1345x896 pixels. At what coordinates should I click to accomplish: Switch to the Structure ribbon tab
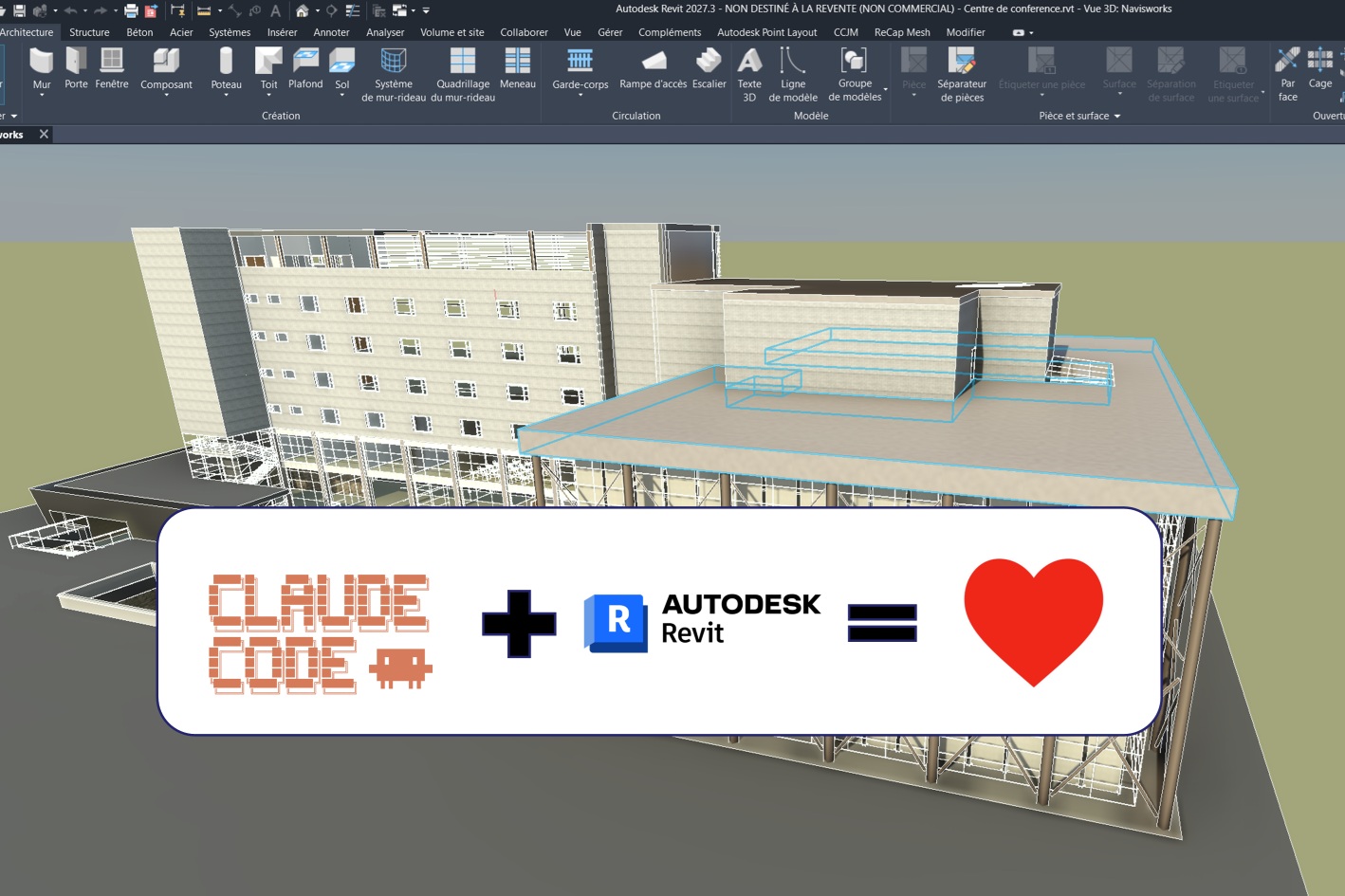89,32
